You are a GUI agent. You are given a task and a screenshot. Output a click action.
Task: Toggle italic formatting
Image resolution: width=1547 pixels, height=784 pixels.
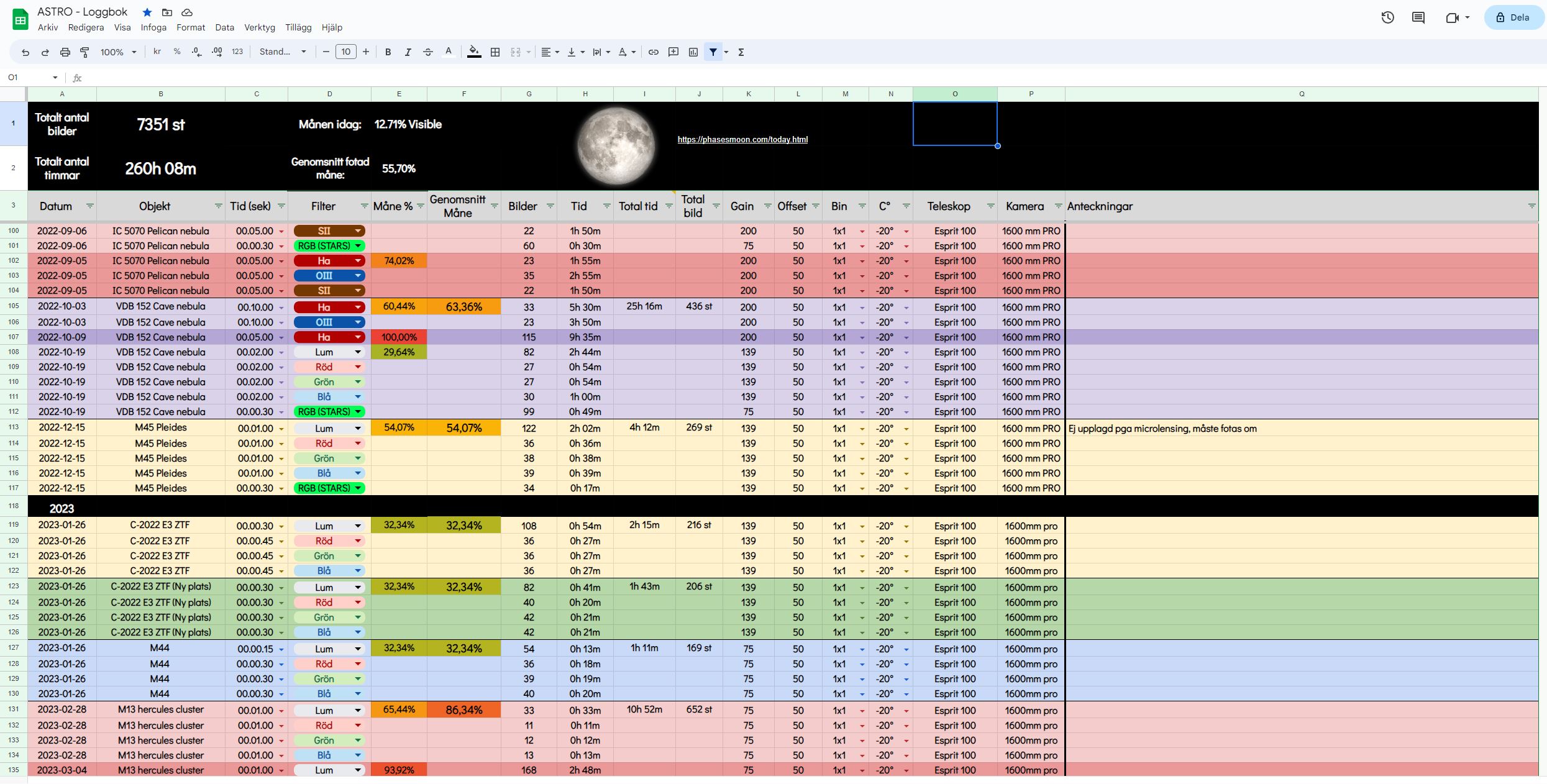408,52
